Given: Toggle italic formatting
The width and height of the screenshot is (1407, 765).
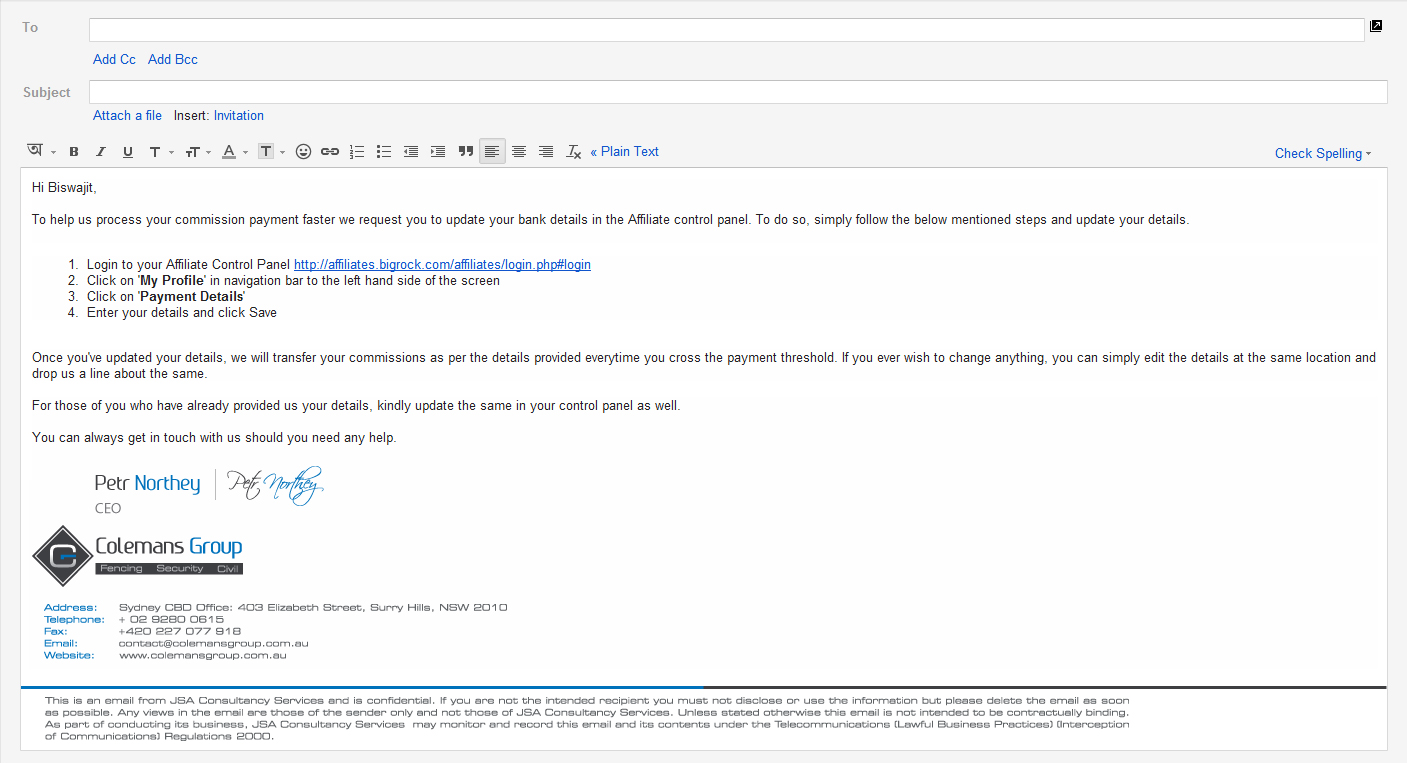Looking at the screenshot, I should point(100,152).
